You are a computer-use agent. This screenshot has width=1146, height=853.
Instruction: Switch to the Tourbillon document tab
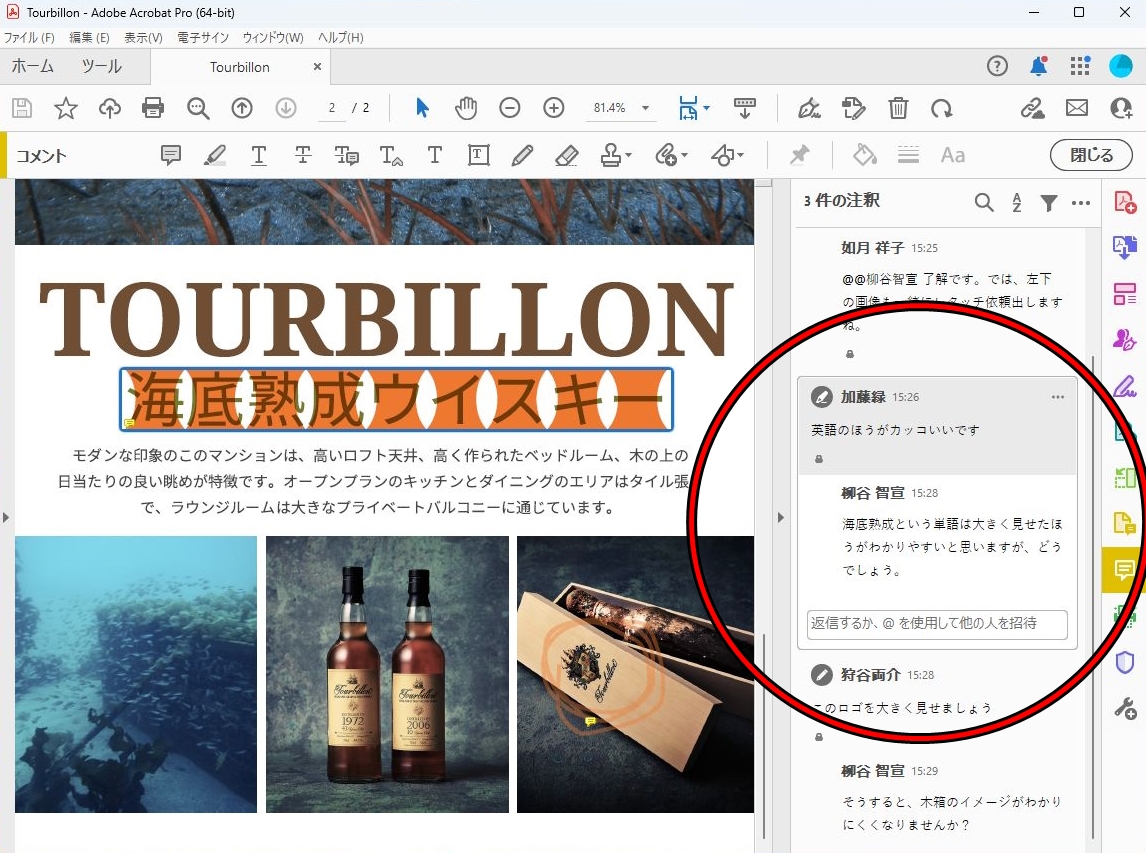(240, 67)
